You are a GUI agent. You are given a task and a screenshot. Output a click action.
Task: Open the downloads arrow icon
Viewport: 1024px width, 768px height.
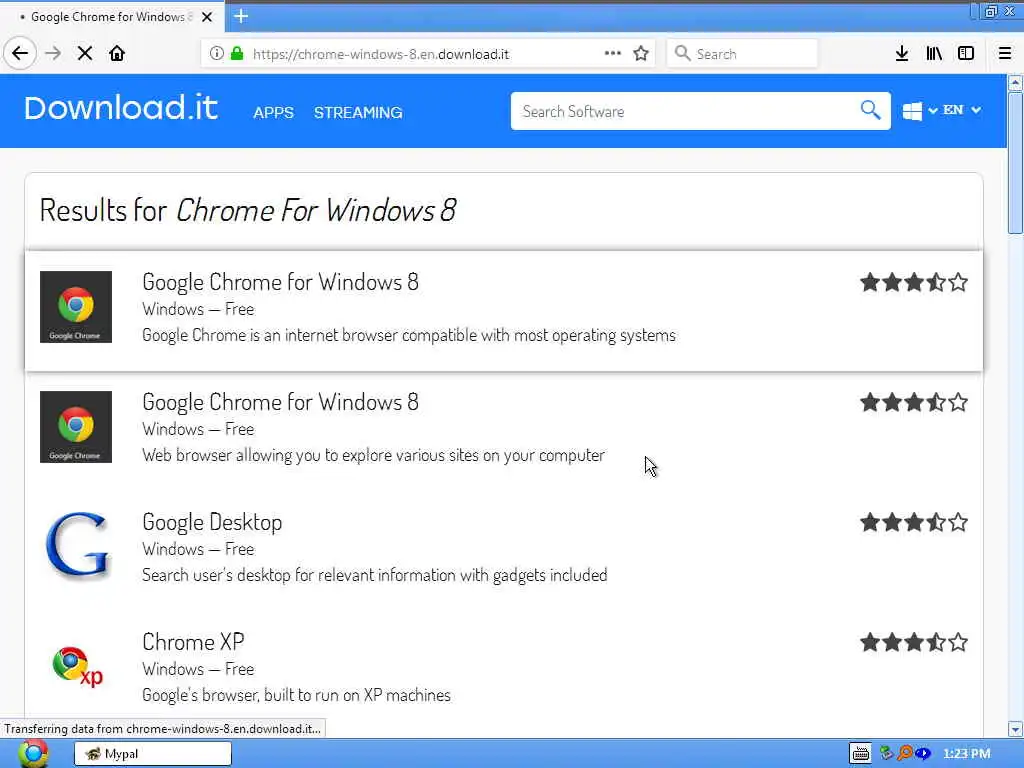pyautogui.click(x=902, y=54)
